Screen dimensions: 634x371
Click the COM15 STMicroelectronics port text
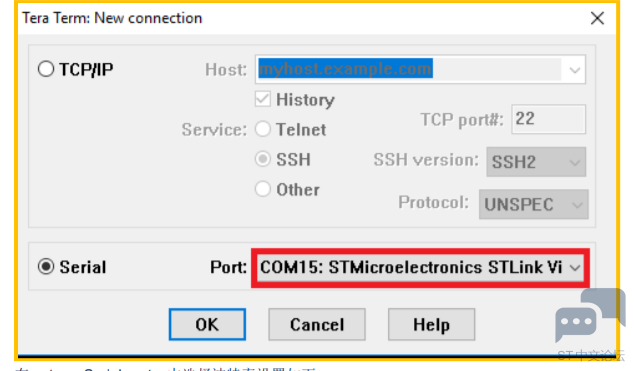tap(411, 268)
